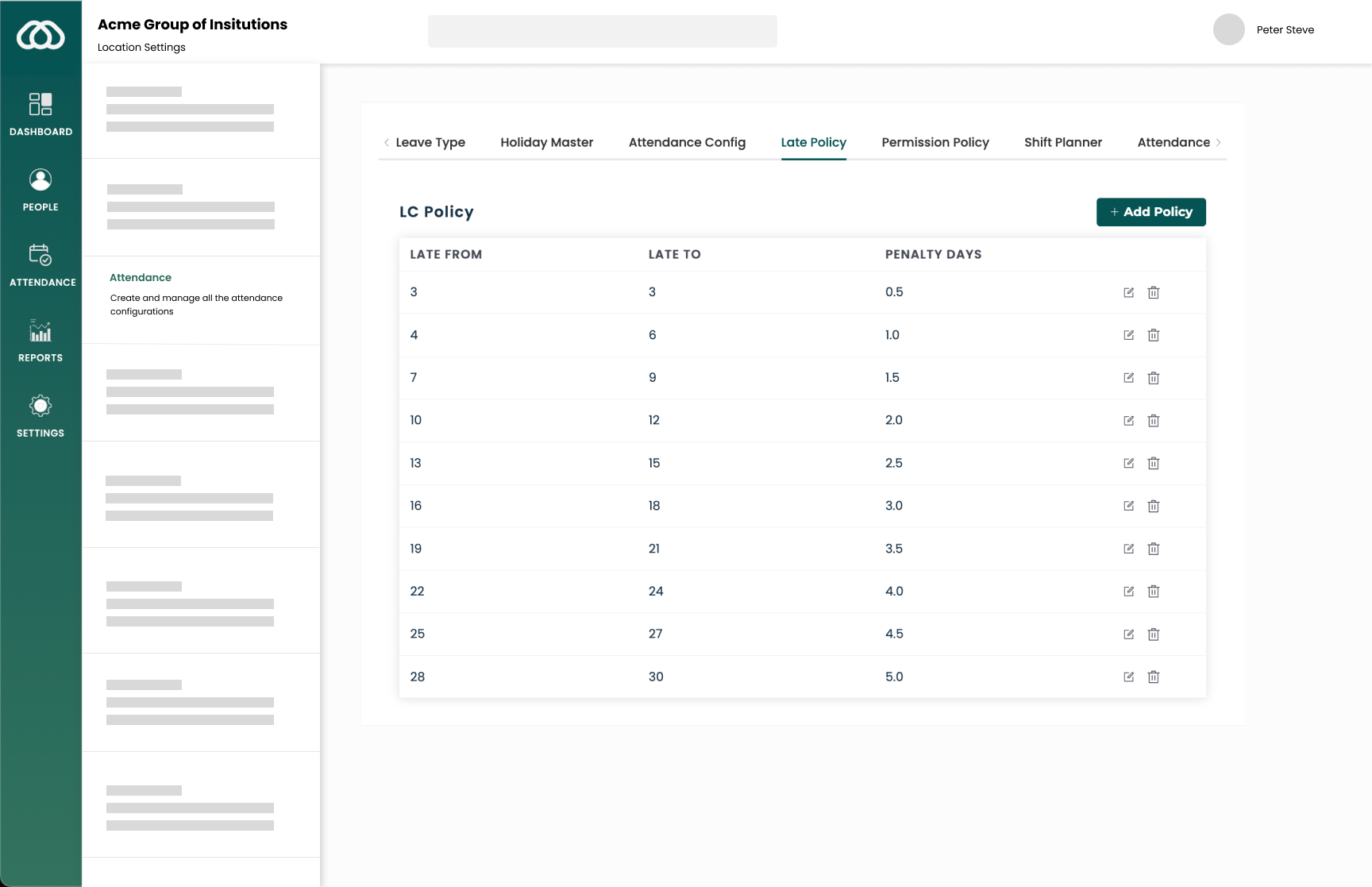Viewport: 1372px width, 887px height.
Task: Open the Attendance calendar icon in sidebar
Action: click(x=40, y=255)
